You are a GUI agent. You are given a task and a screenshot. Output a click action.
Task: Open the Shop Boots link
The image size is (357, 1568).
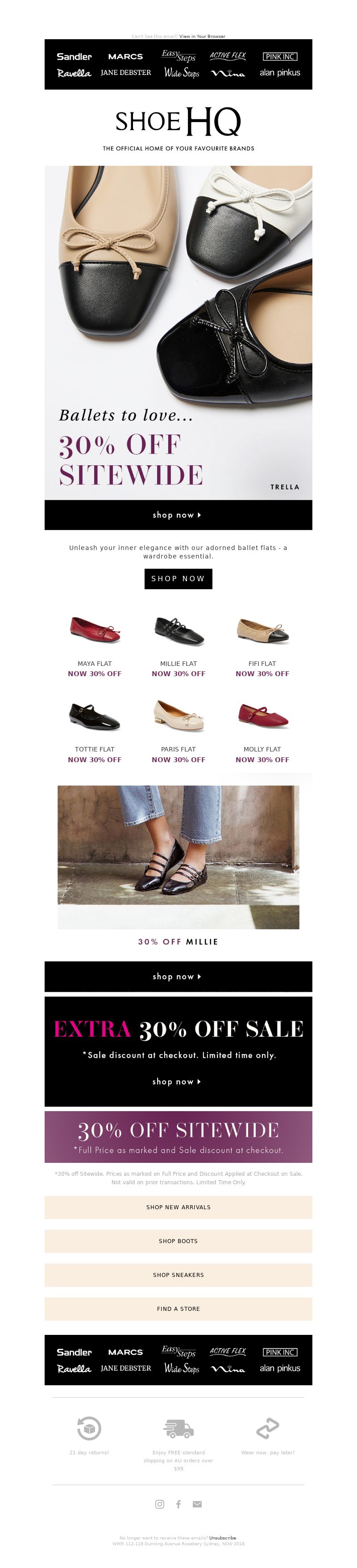pyautogui.click(x=178, y=1240)
